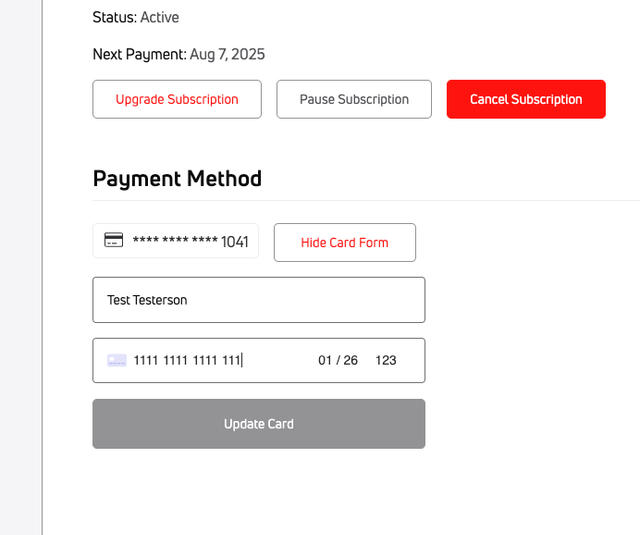Image resolution: width=640 pixels, height=535 pixels.
Task: Click the Active subscription status value
Action: coord(160,17)
